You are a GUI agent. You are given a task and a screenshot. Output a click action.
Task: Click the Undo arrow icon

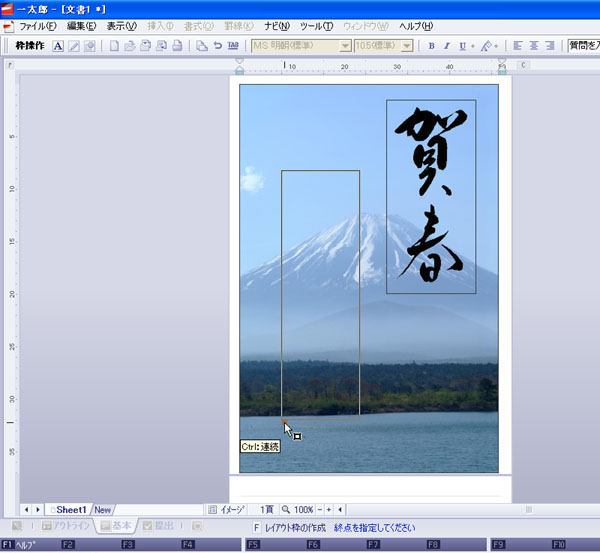(x=217, y=46)
